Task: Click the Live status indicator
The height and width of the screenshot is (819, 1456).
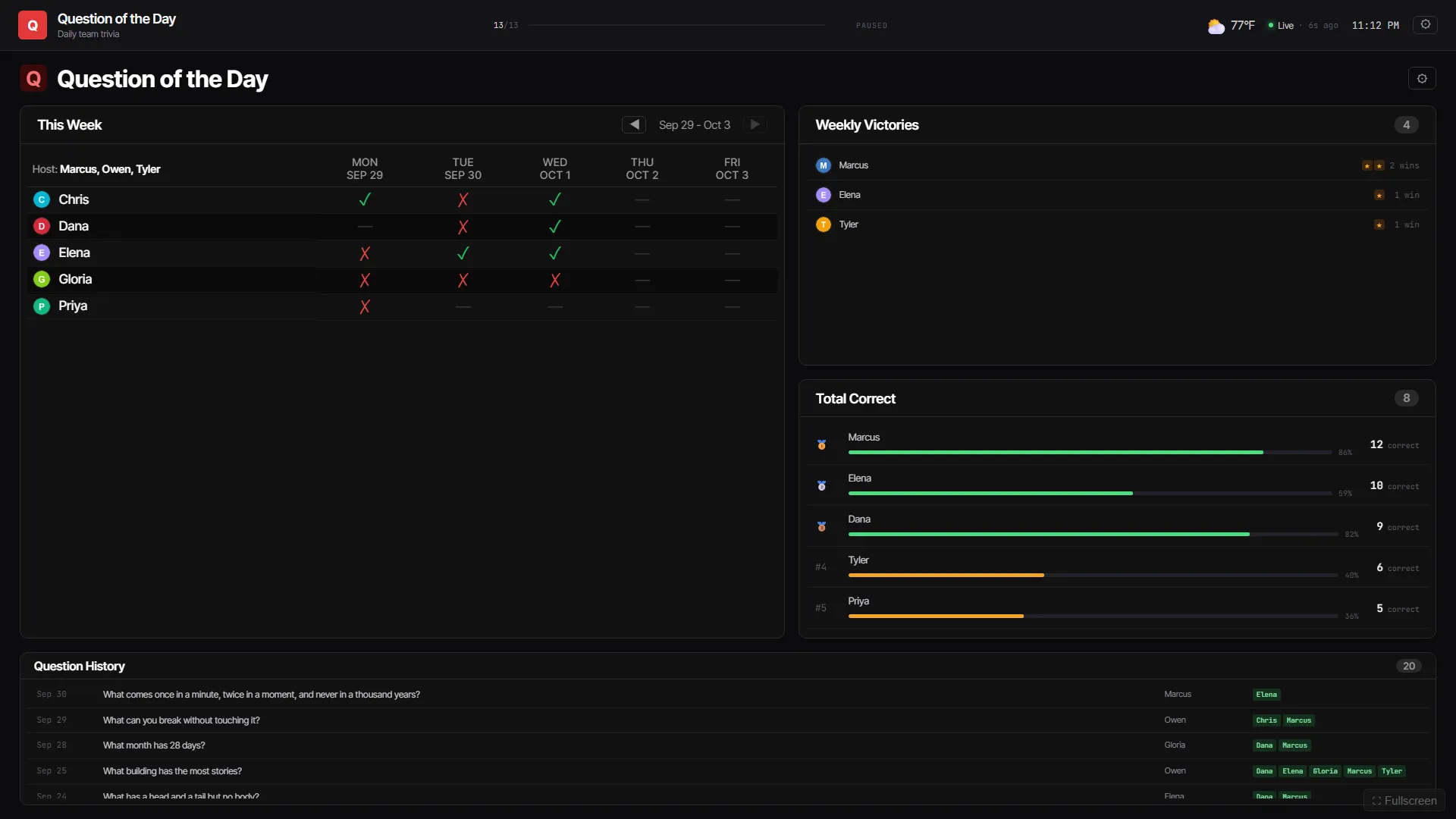Action: point(1281,26)
